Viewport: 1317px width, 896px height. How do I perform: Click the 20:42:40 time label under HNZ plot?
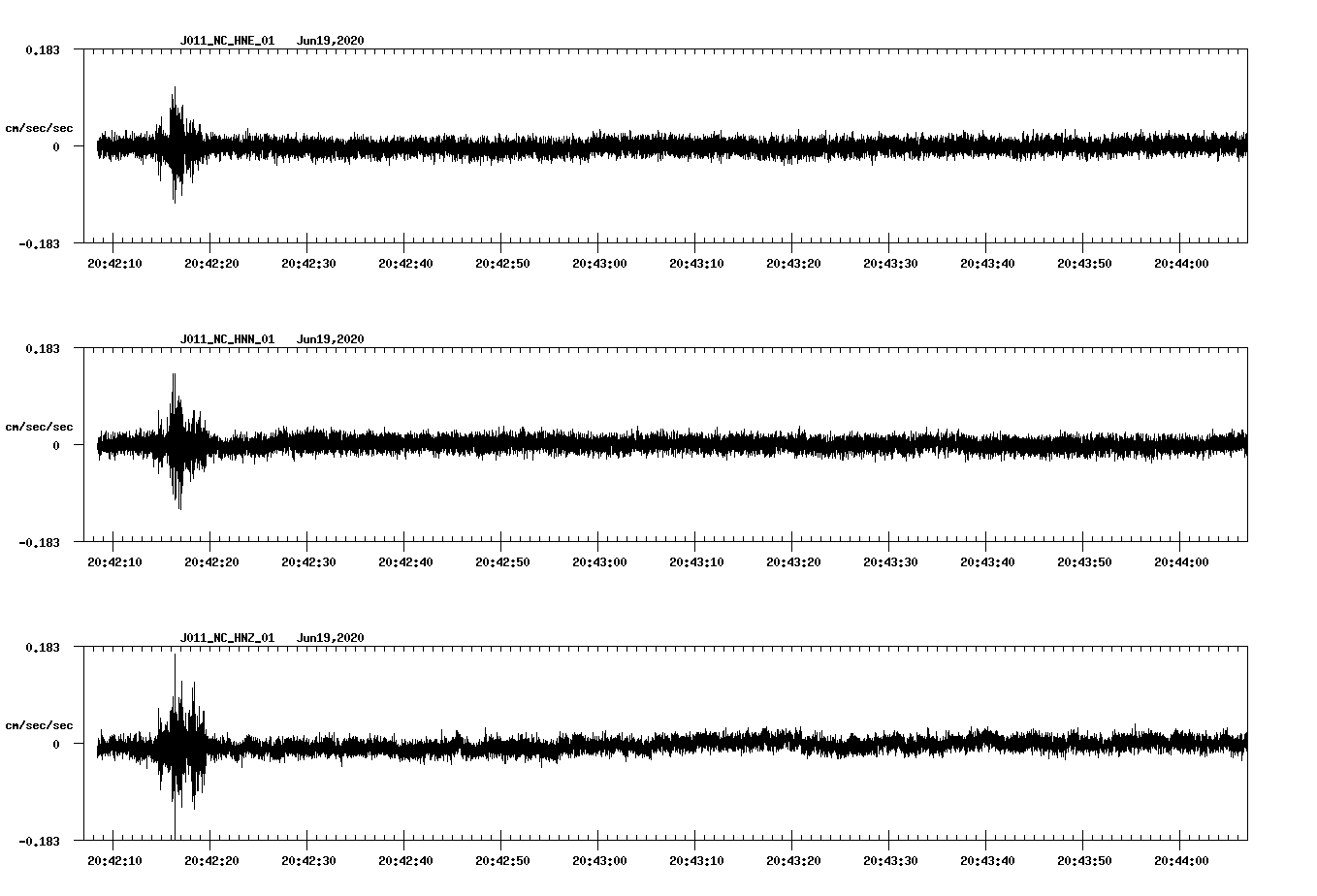coord(405,861)
